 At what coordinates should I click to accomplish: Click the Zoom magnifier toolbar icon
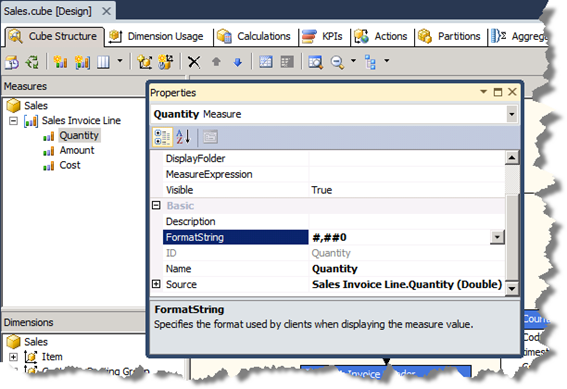tap(337, 62)
